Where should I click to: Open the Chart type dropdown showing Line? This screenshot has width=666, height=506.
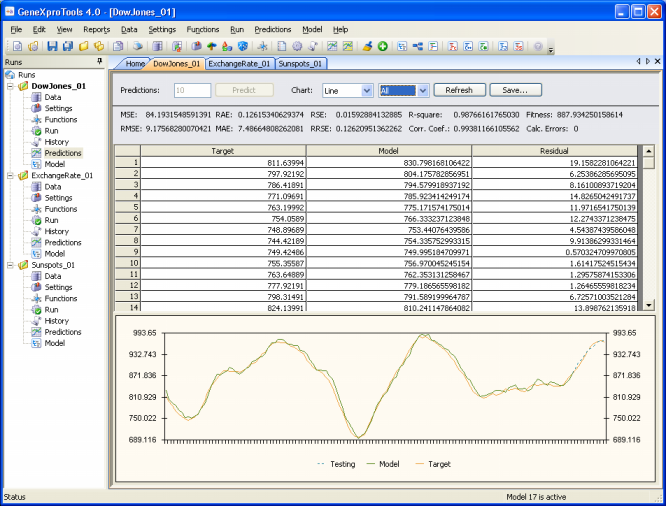pyautogui.click(x=366, y=90)
